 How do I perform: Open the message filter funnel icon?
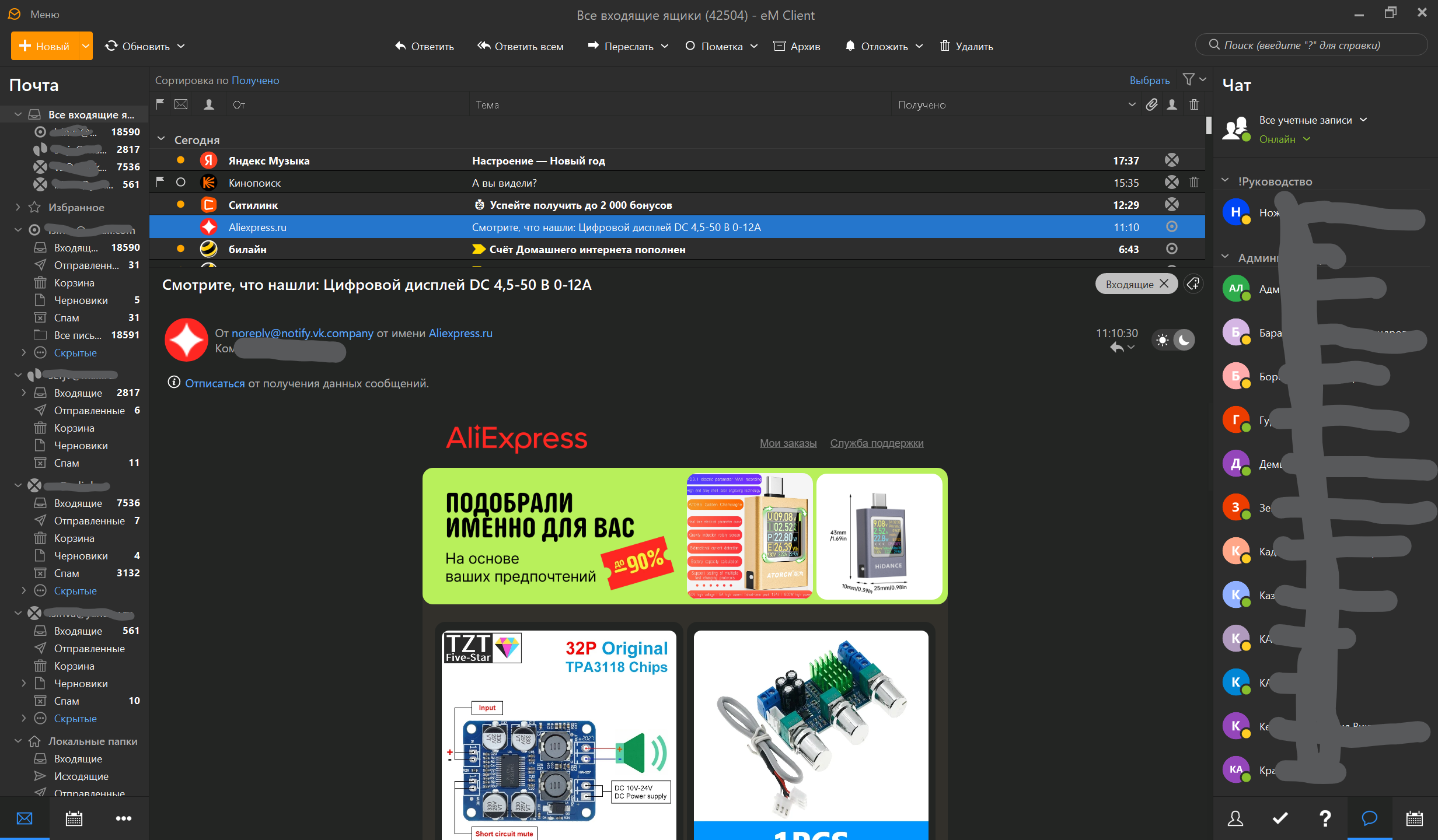coord(1188,79)
